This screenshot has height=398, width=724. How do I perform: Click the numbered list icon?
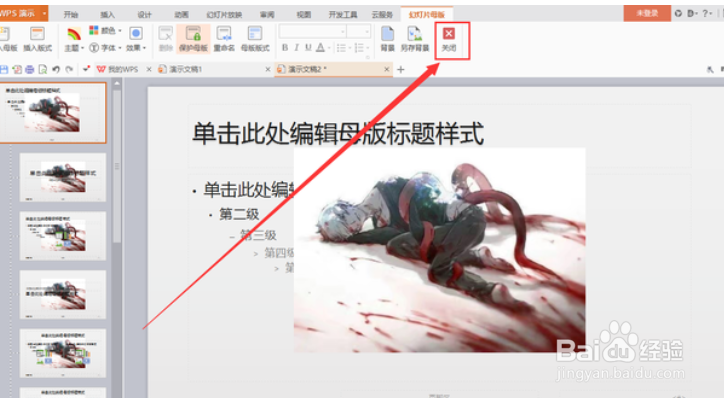359,48
